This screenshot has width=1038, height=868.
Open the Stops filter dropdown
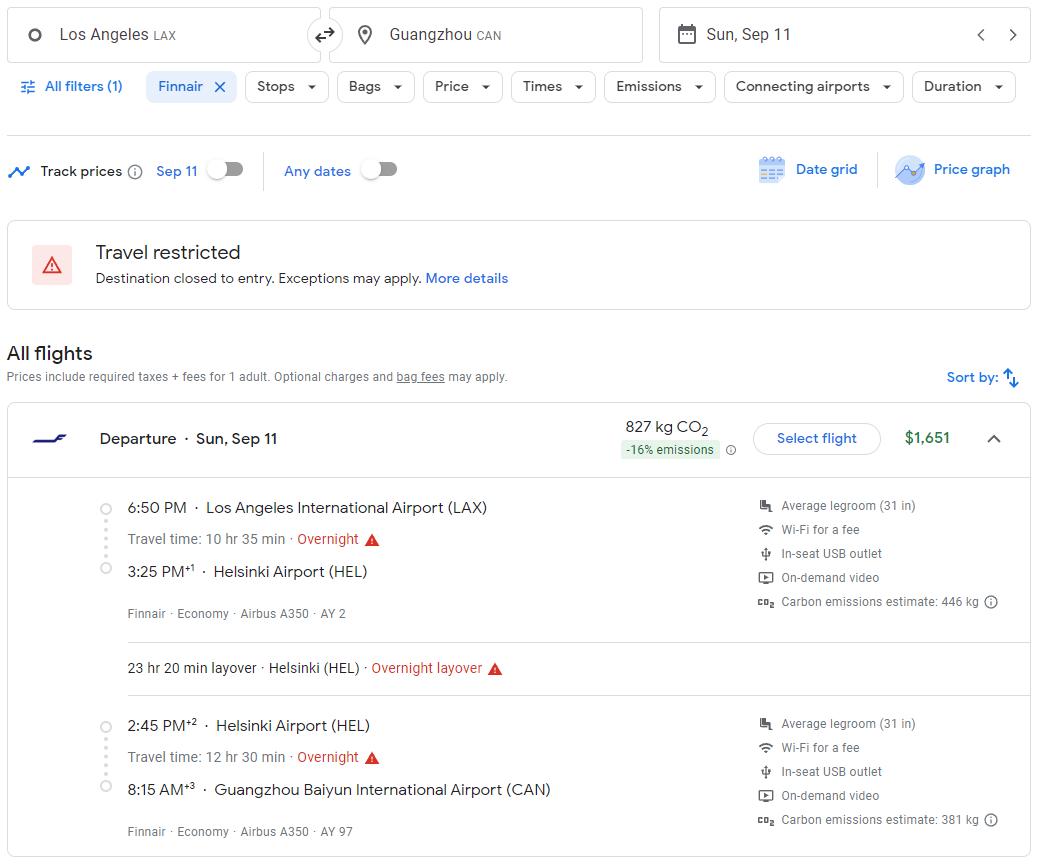(x=286, y=87)
